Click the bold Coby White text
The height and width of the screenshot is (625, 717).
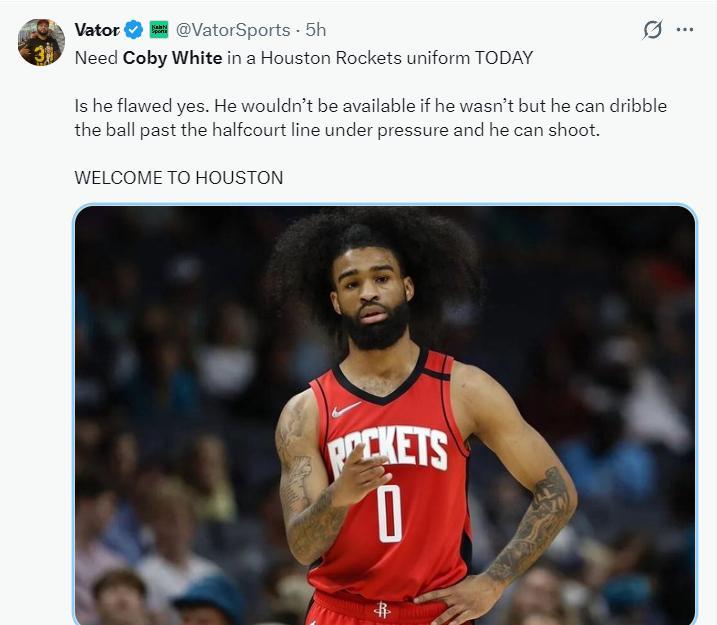(172, 58)
